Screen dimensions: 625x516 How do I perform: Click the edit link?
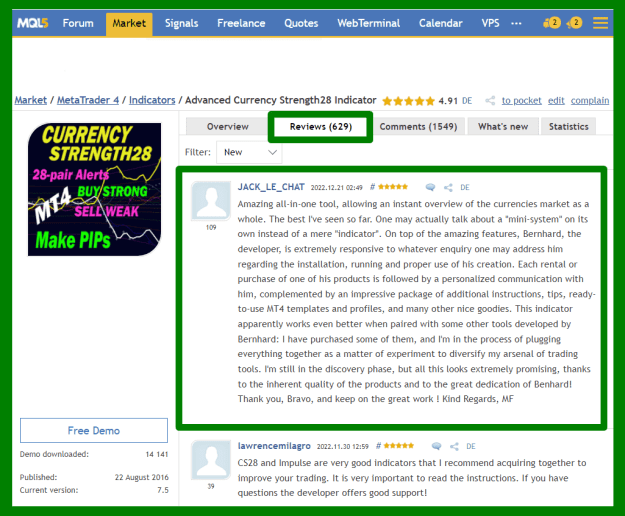556,100
